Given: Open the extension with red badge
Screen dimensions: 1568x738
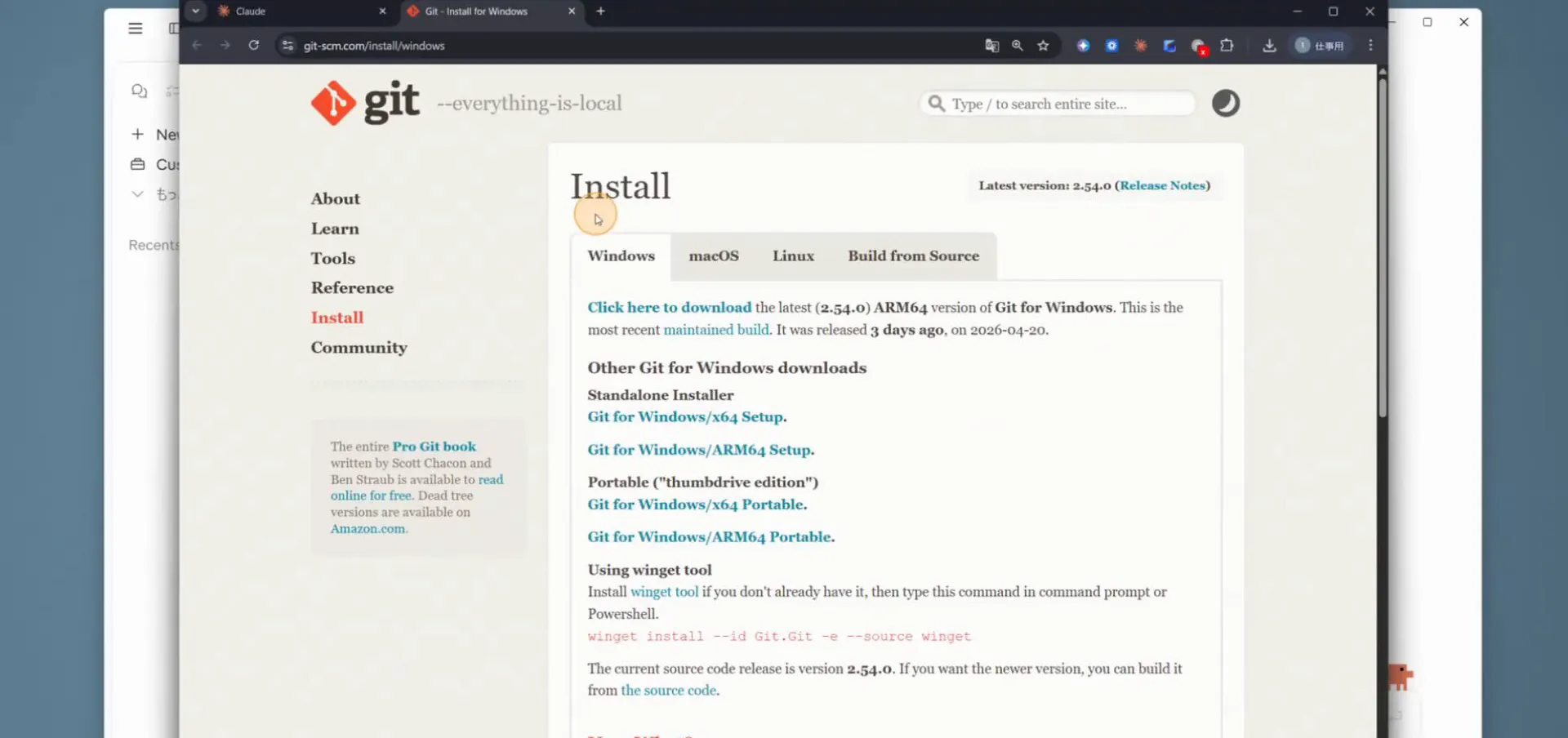Looking at the screenshot, I should (1198, 47).
